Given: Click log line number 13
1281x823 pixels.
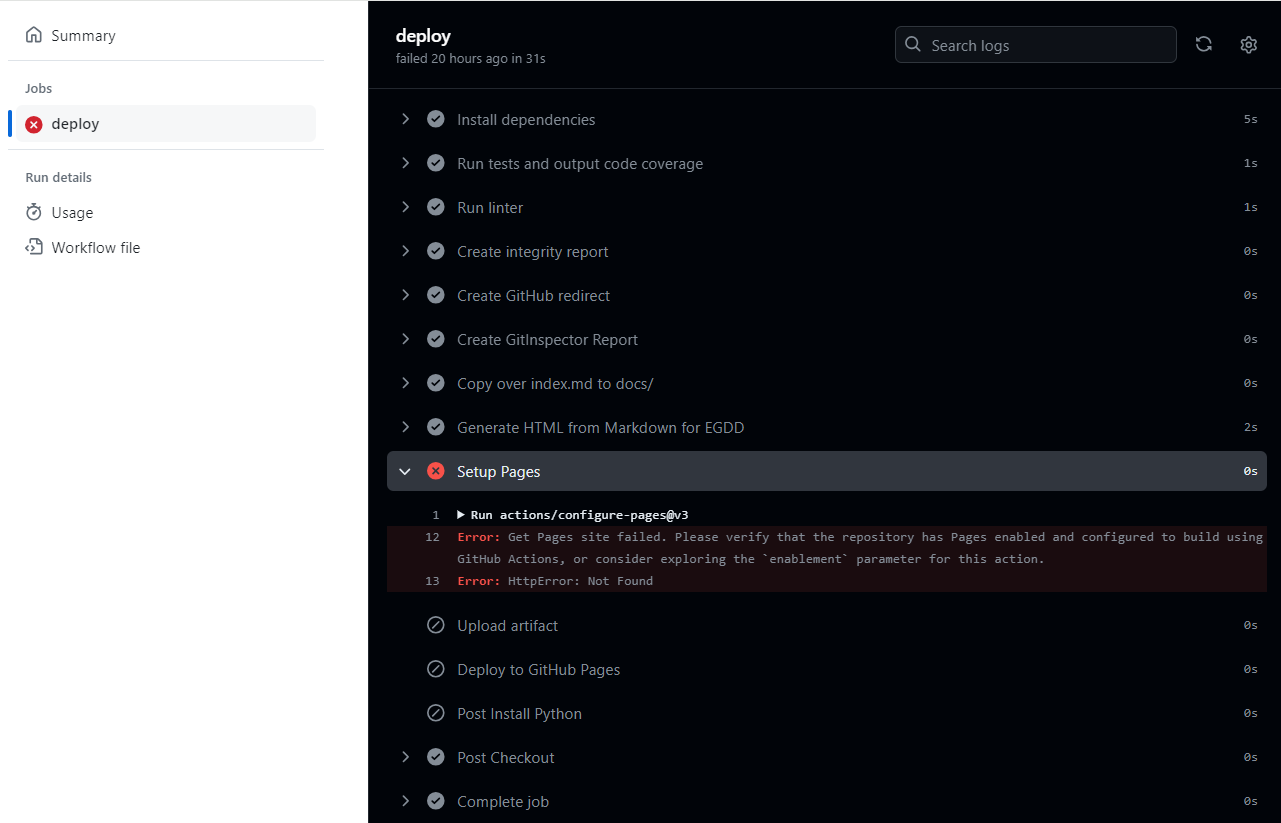Looking at the screenshot, I should tap(432, 581).
